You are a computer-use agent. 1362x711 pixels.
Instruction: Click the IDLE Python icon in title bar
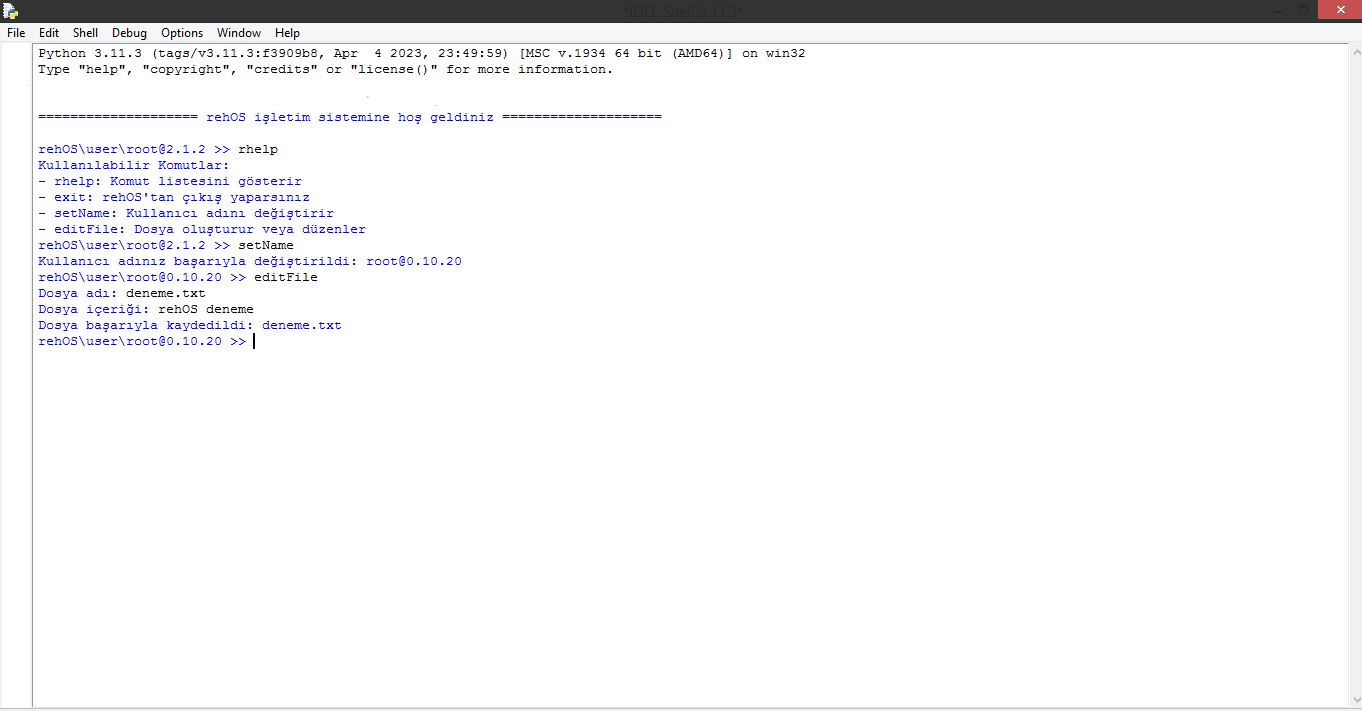pyautogui.click(x=10, y=10)
